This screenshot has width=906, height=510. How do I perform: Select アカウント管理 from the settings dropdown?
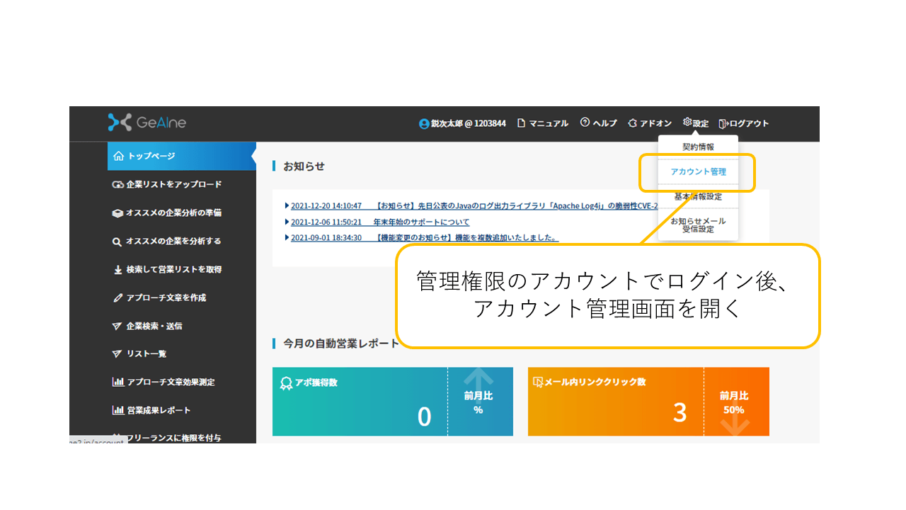click(698, 172)
